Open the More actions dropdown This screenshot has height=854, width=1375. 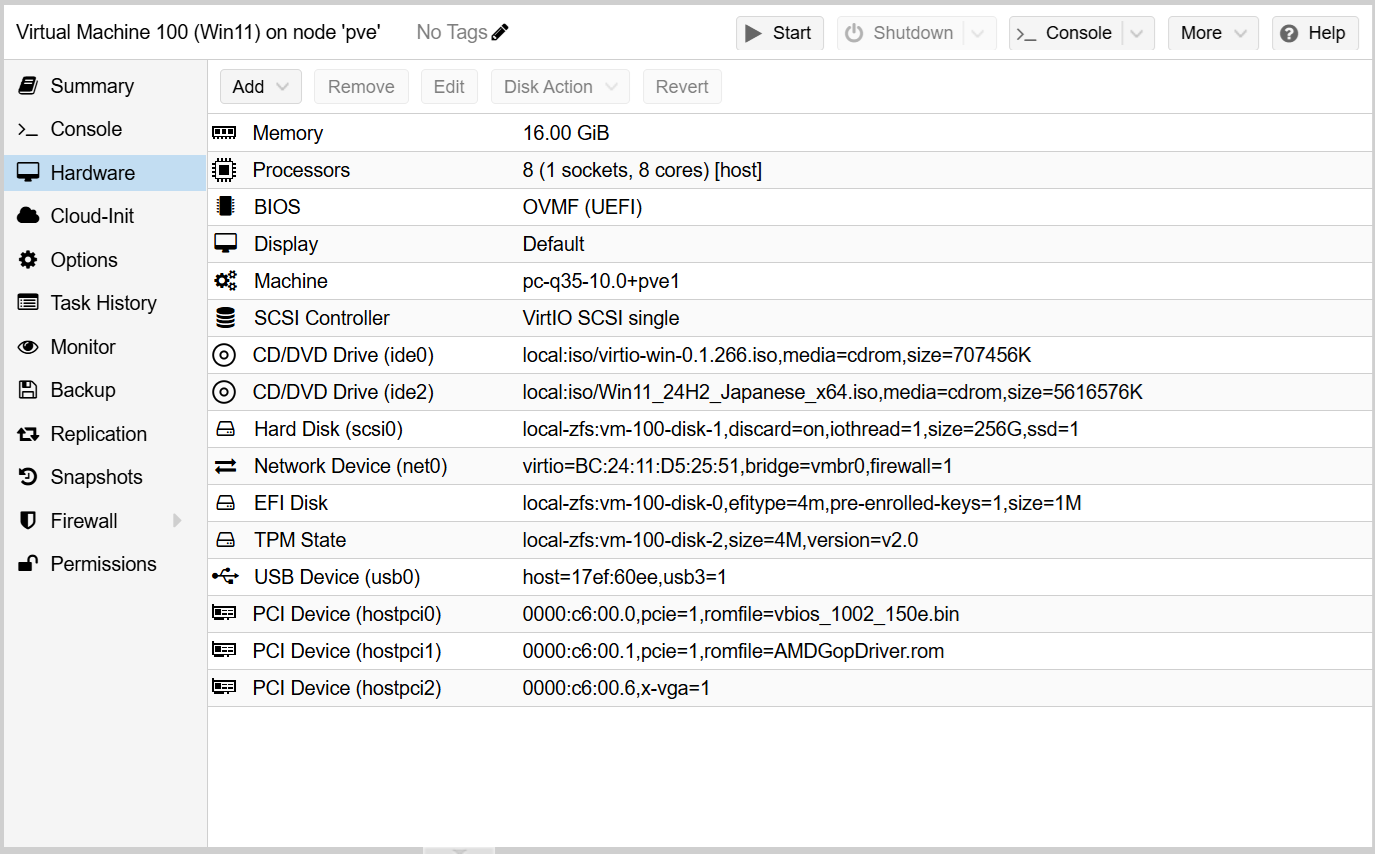point(1213,33)
